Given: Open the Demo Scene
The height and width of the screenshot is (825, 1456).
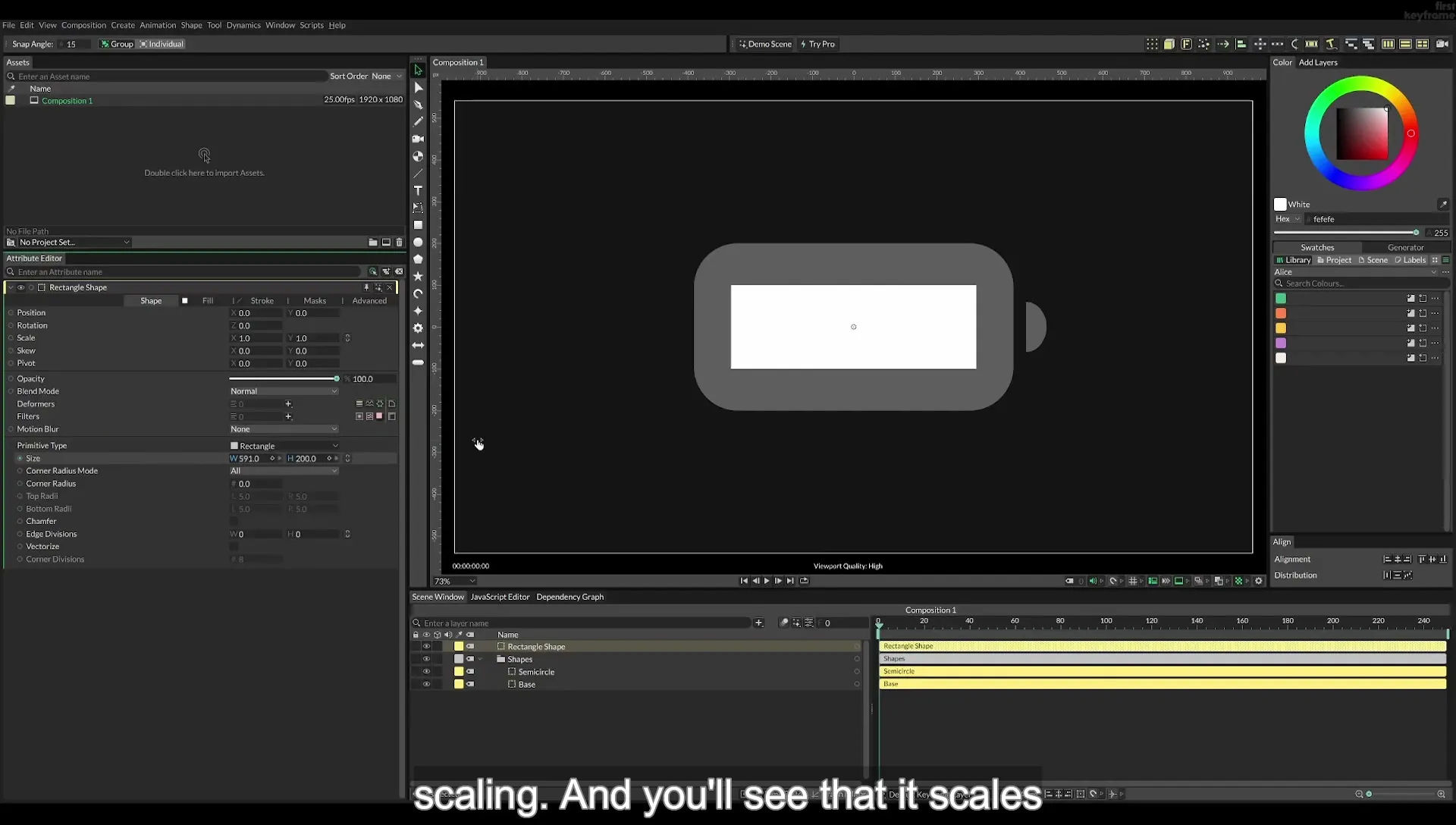Looking at the screenshot, I should tap(765, 44).
